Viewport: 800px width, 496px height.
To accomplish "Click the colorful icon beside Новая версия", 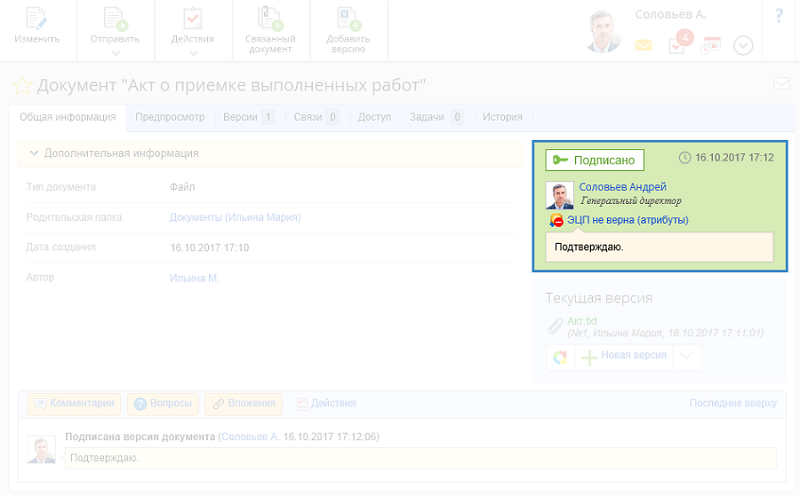I will (560, 357).
